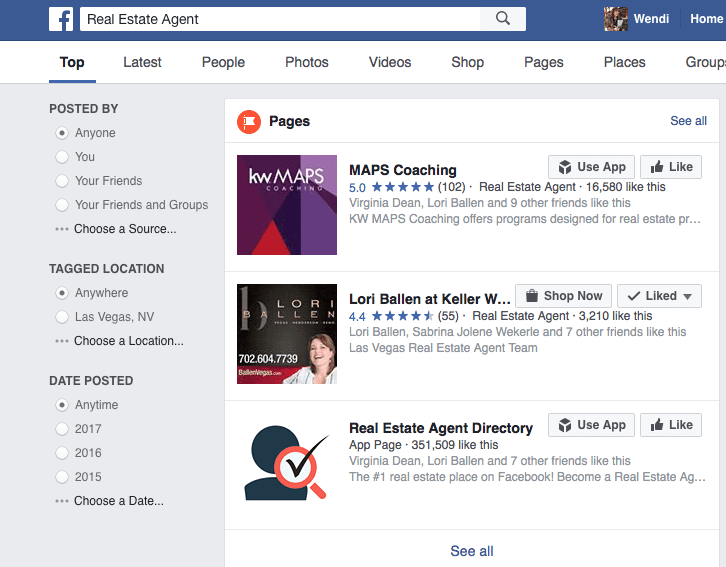
Task: Open the kw MAPS Coaching thumbnail
Action: 287,205
